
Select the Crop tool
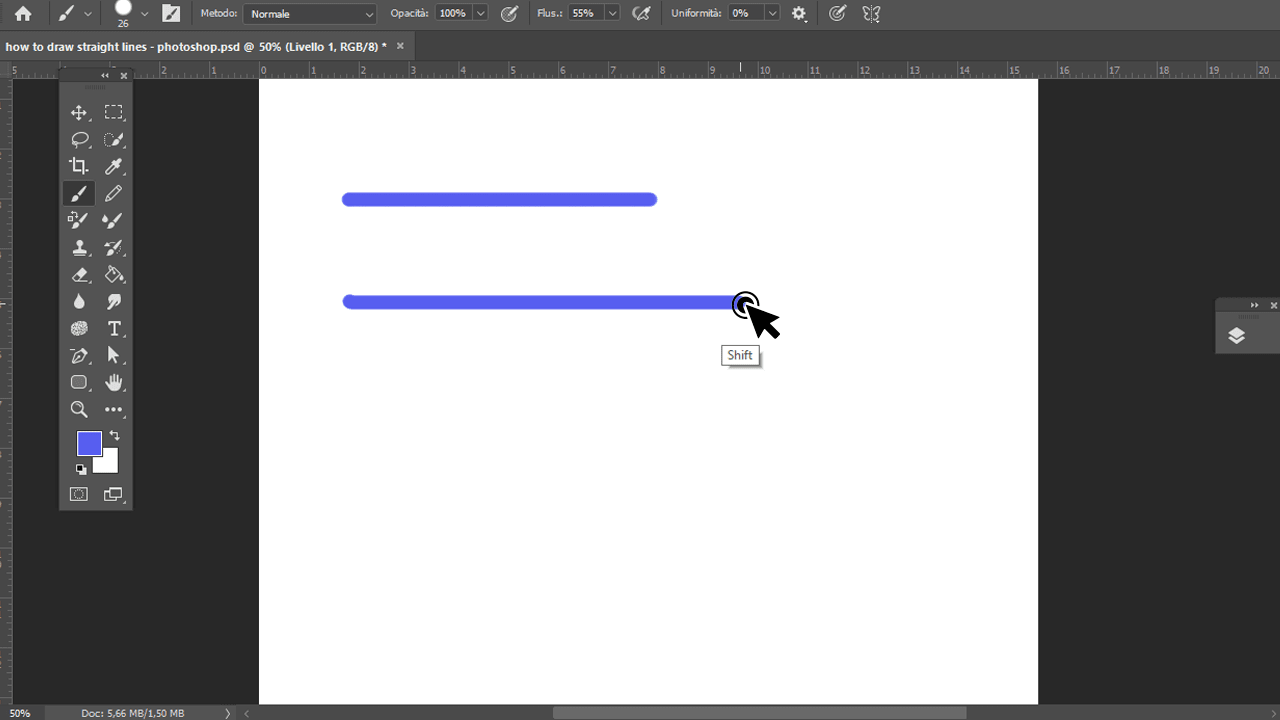point(79,166)
